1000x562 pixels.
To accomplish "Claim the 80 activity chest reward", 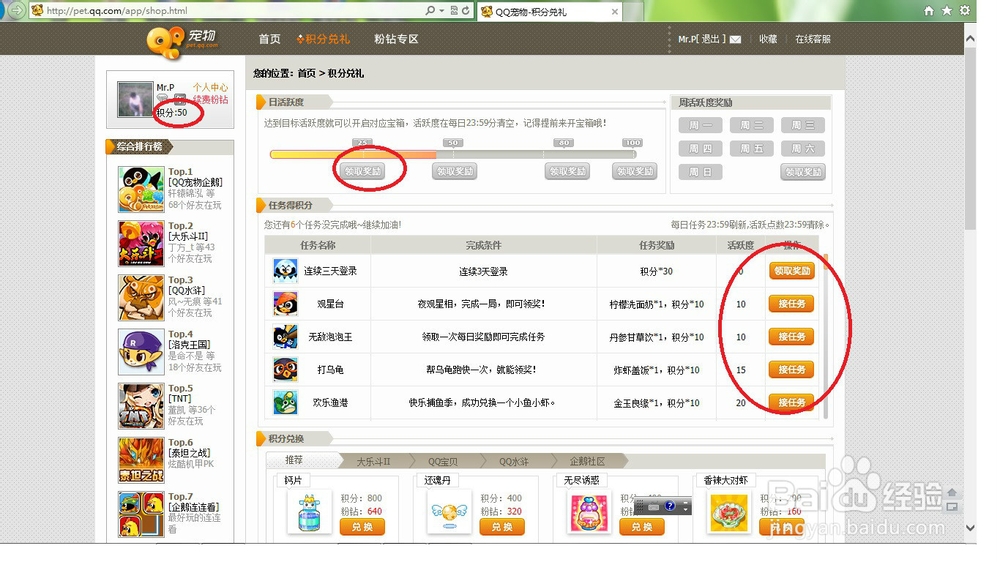I will [x=568, y=171].
